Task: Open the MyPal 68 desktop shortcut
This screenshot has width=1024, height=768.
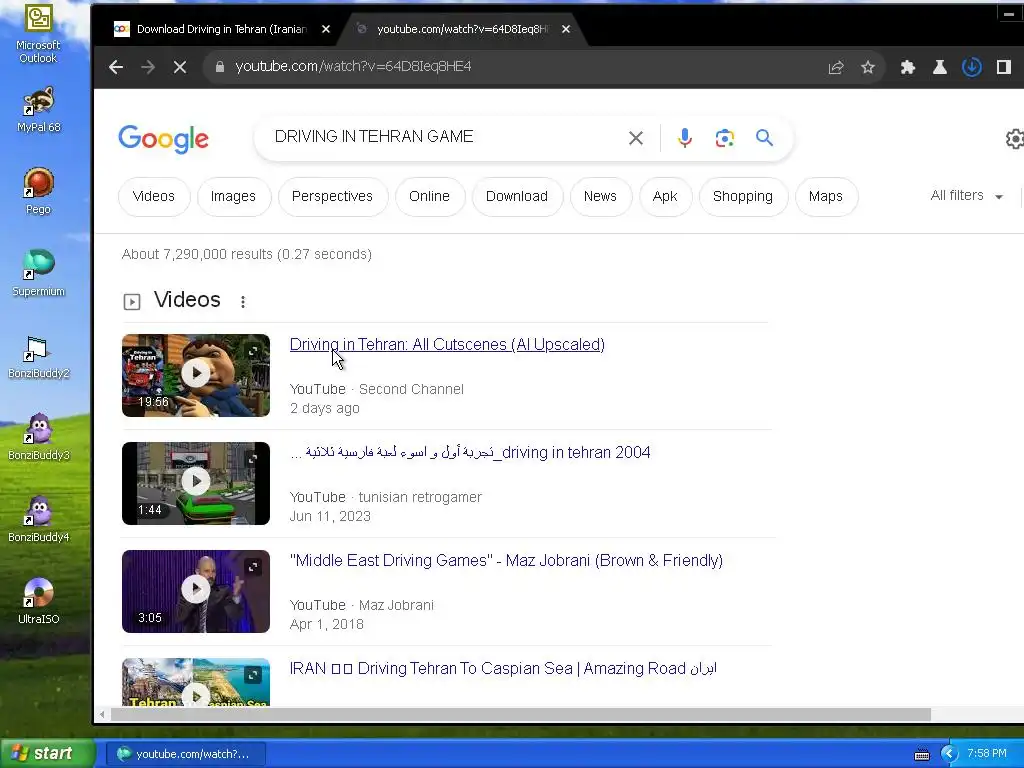Action: 38,110
